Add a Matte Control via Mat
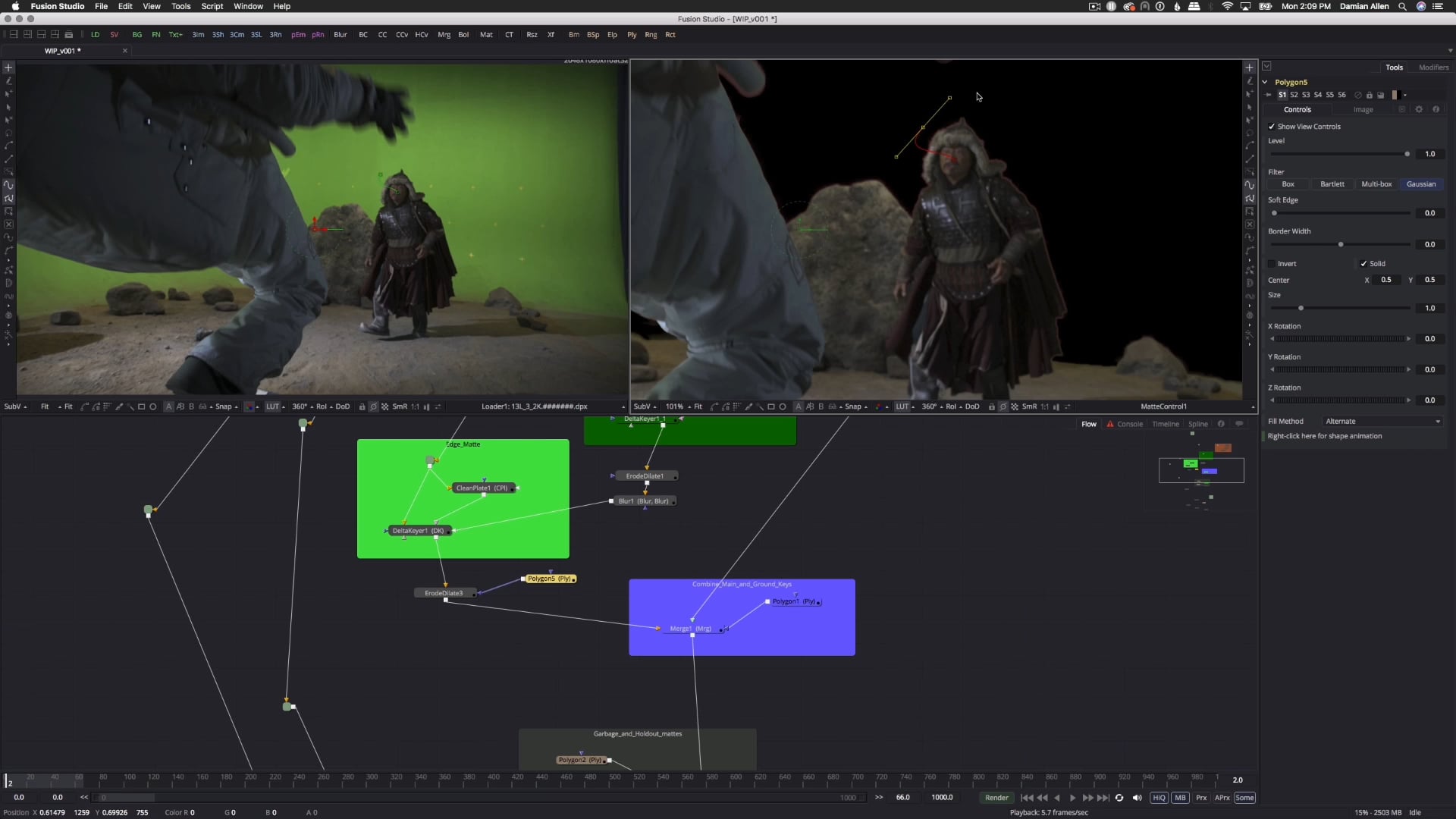Viewport: 1456px width, 819px height. pyautogui.click(x=486, y=35)
